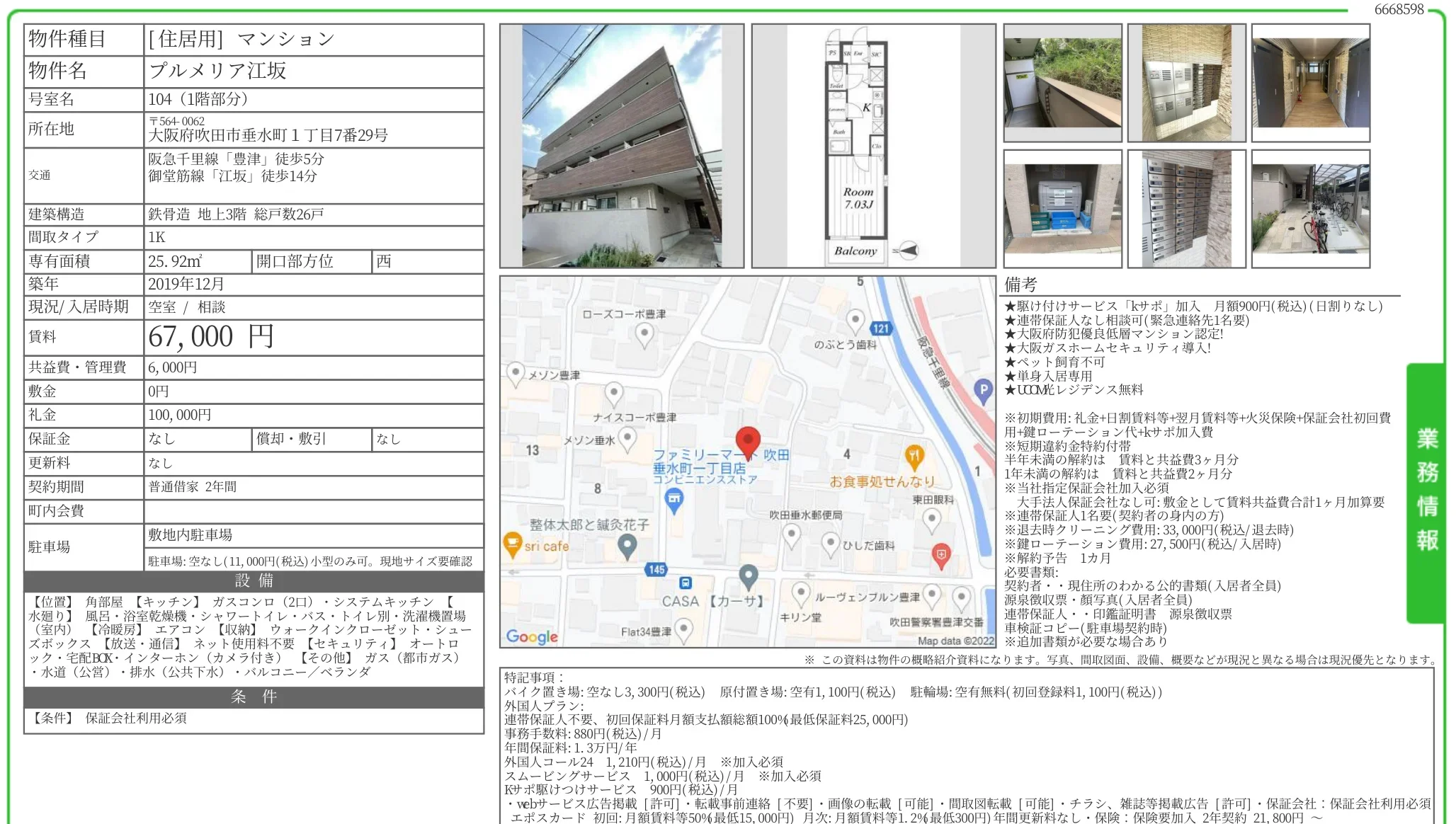Click the orange restaurant pin for お食事処せんなり
Viewport: 1456px width, 824px height.
coord(914,457)
